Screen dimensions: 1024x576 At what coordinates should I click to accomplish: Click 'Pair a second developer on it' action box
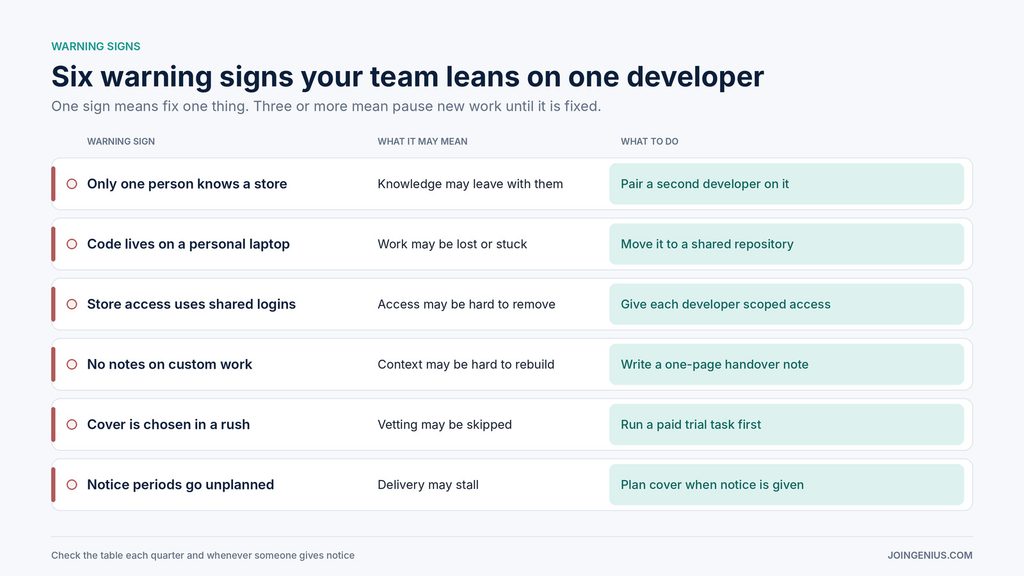tap(786, 184)
